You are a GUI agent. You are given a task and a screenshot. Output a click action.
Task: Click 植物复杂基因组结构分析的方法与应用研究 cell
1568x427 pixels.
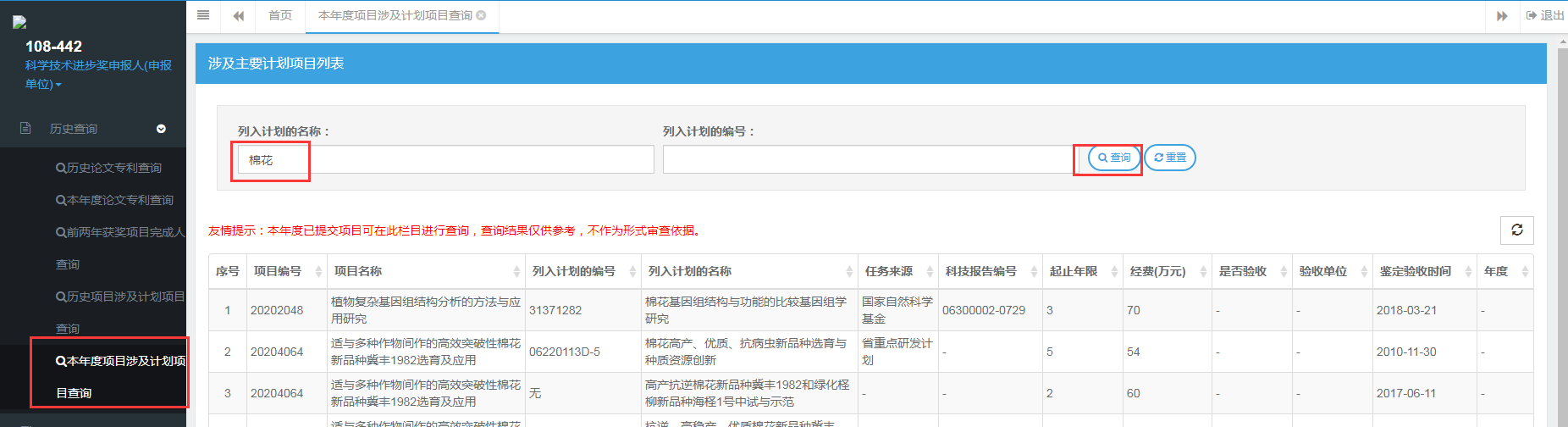(x=426, y=310)
